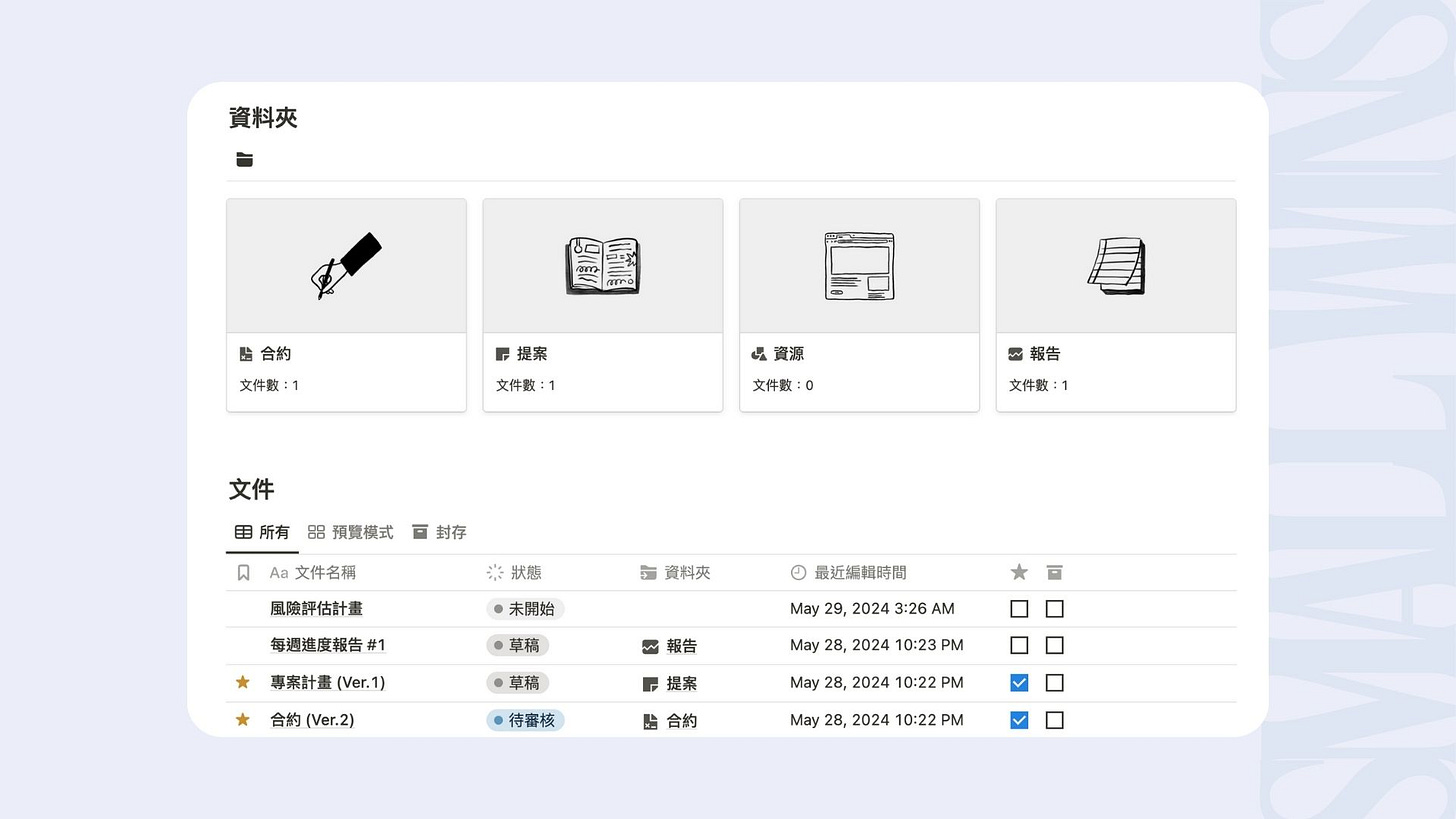
Task: Click the 狀態 column header
Action: point(514,573)
